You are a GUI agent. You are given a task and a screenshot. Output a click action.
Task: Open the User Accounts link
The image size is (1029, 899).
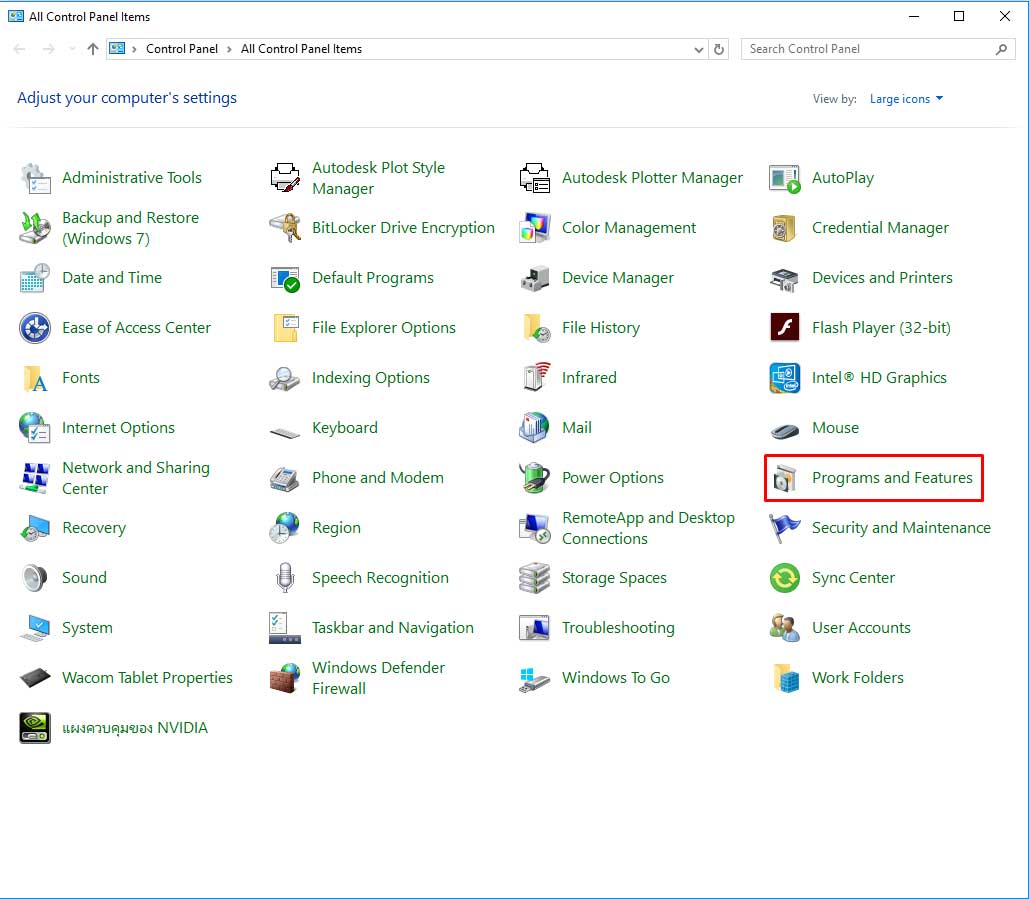tap(861, 628)
